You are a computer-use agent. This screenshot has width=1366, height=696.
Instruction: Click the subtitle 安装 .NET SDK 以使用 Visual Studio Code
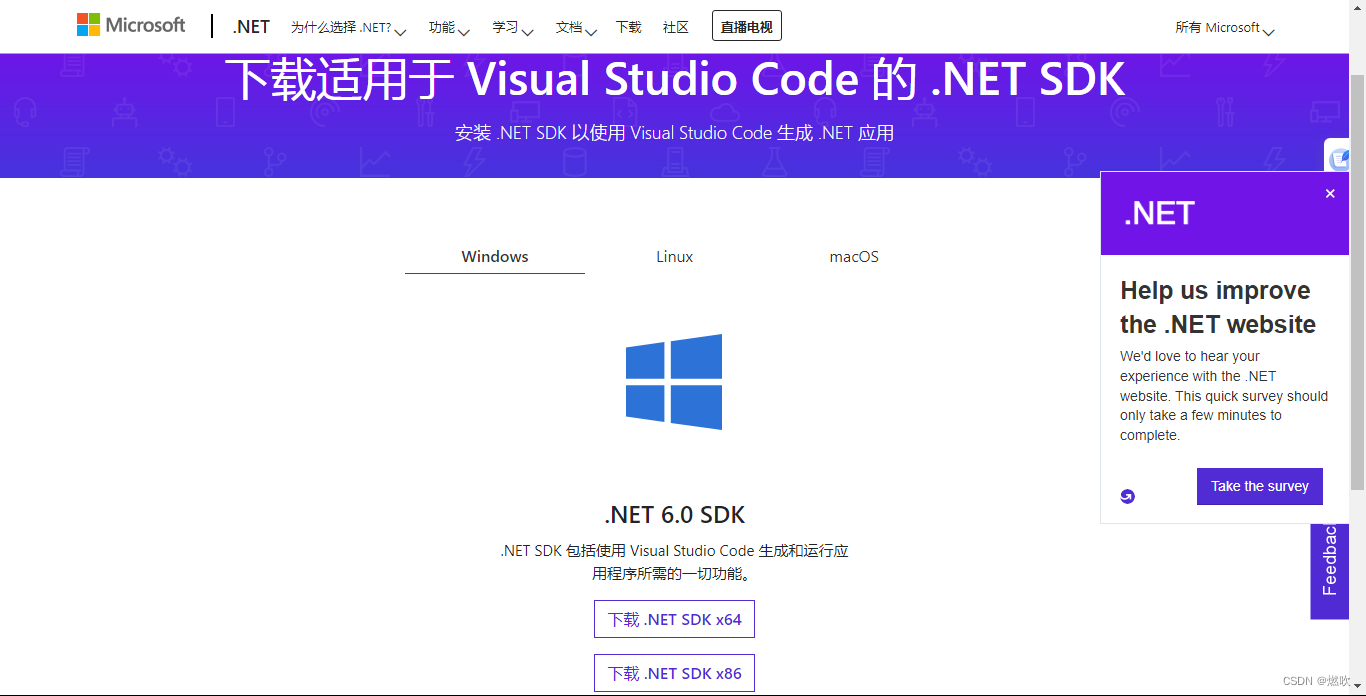tap(675, 133)
